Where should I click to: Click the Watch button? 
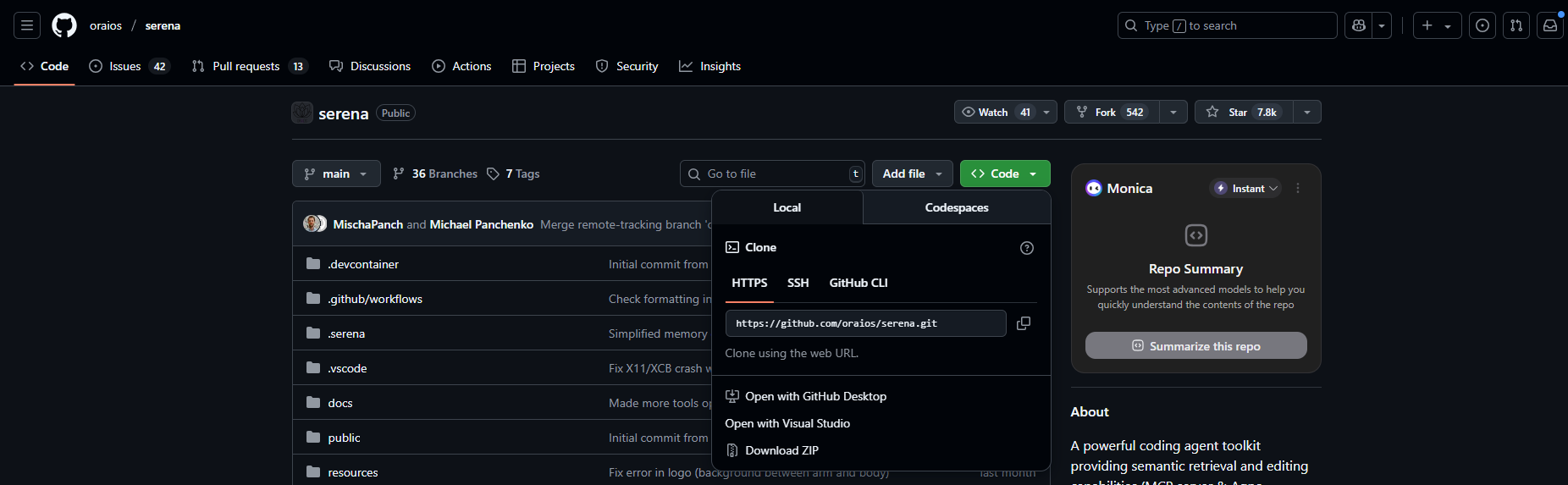(996, 112)
